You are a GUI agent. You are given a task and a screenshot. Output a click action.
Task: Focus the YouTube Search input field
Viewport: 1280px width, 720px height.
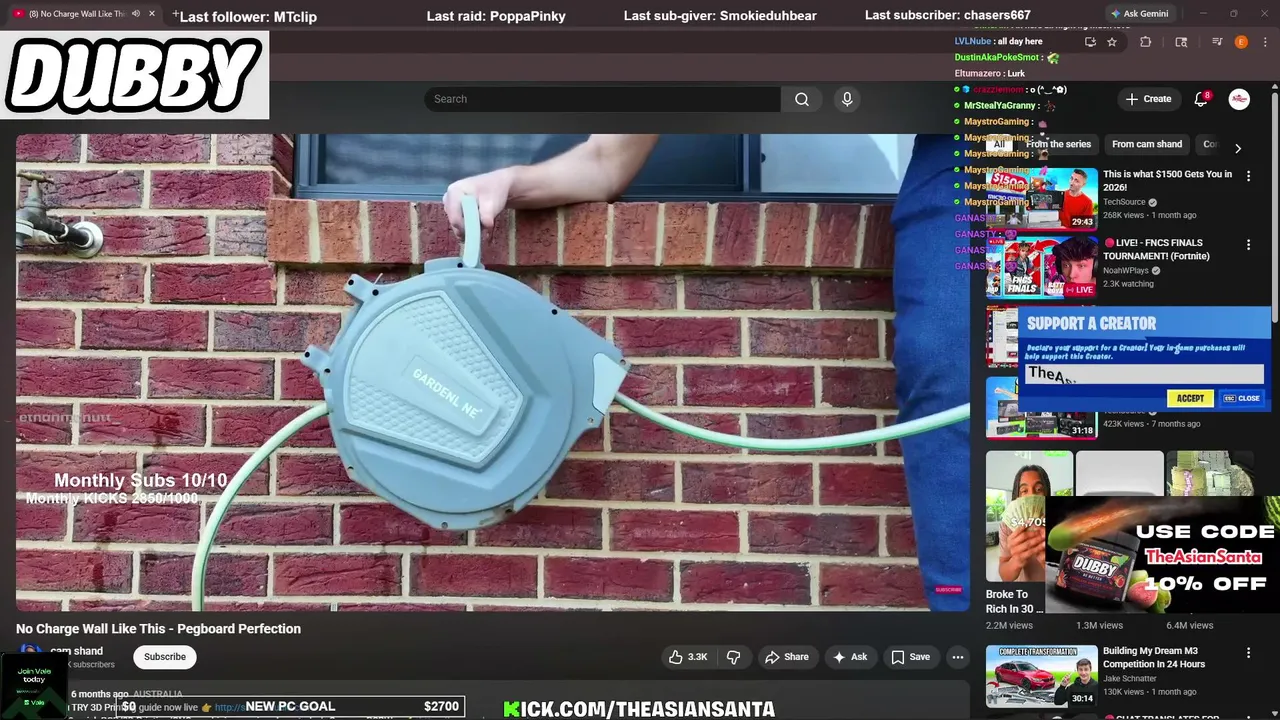coord(602,99)
